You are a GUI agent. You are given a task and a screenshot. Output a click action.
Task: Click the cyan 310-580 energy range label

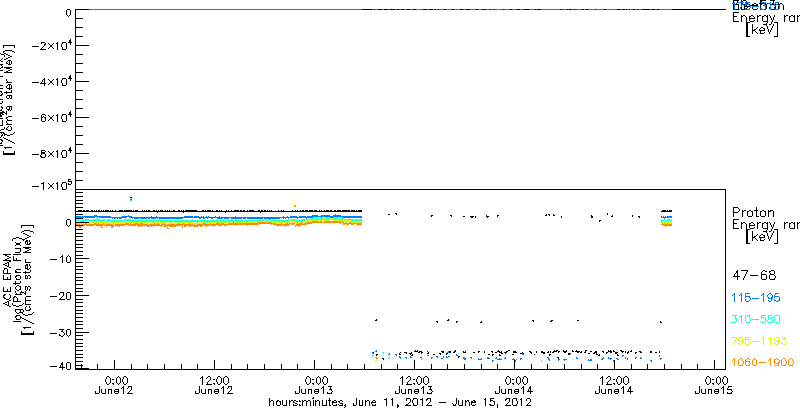[757, 320]
